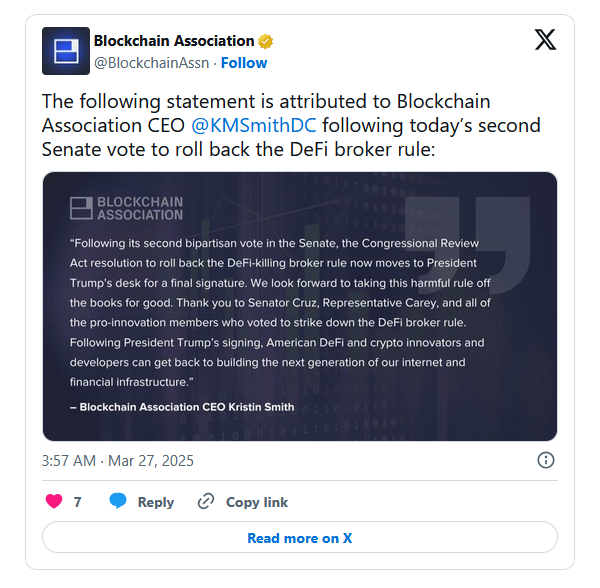Open the X logo link
Image resolution: width=600 pixels, height=588 pixels.
coord(545,39)
